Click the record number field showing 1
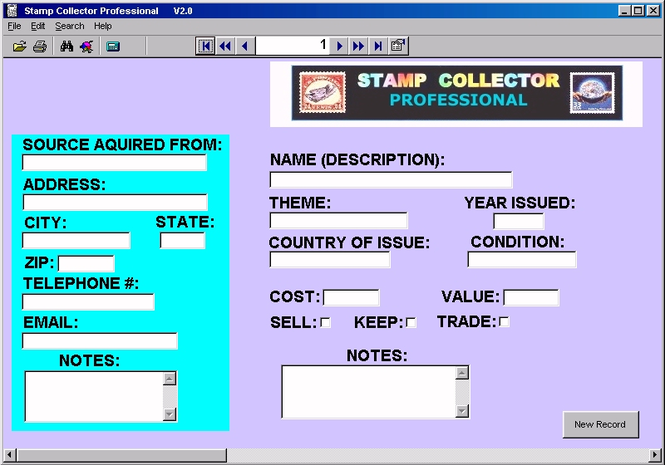The image size is (665, 465). click(x=293, y=45)
